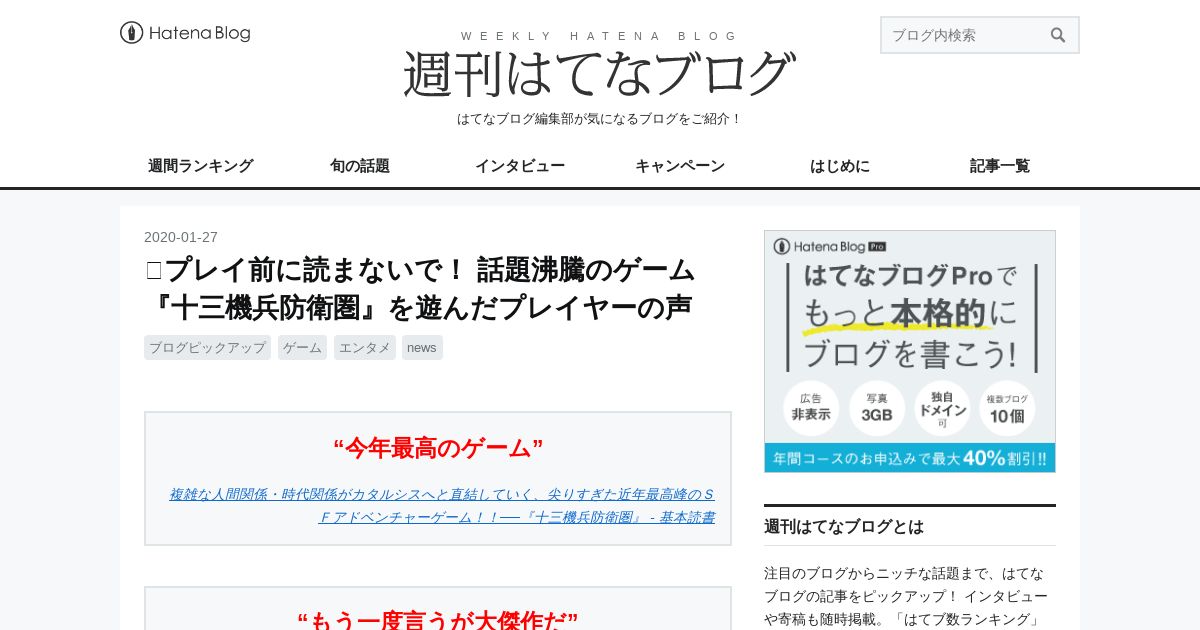
Task: Open the article title プレイ前に読まないで！
Action: click(420, 288)
